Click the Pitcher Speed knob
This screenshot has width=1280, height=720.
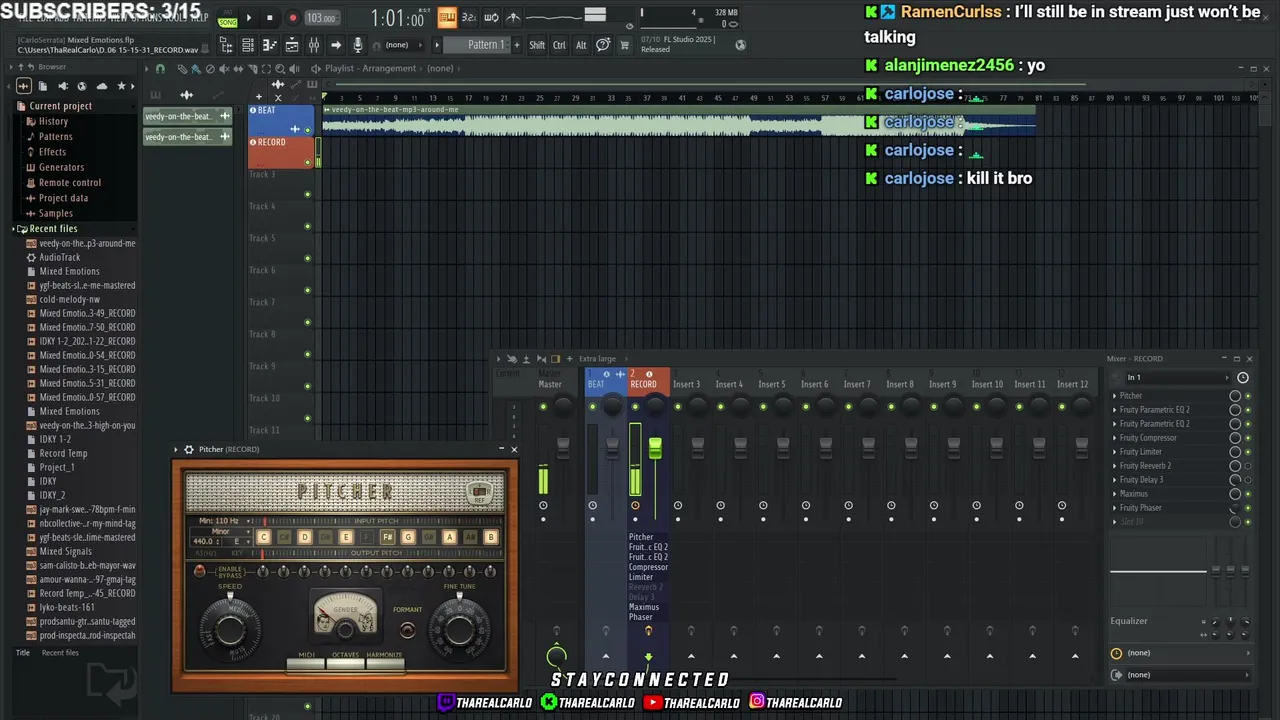pos(230,629)
